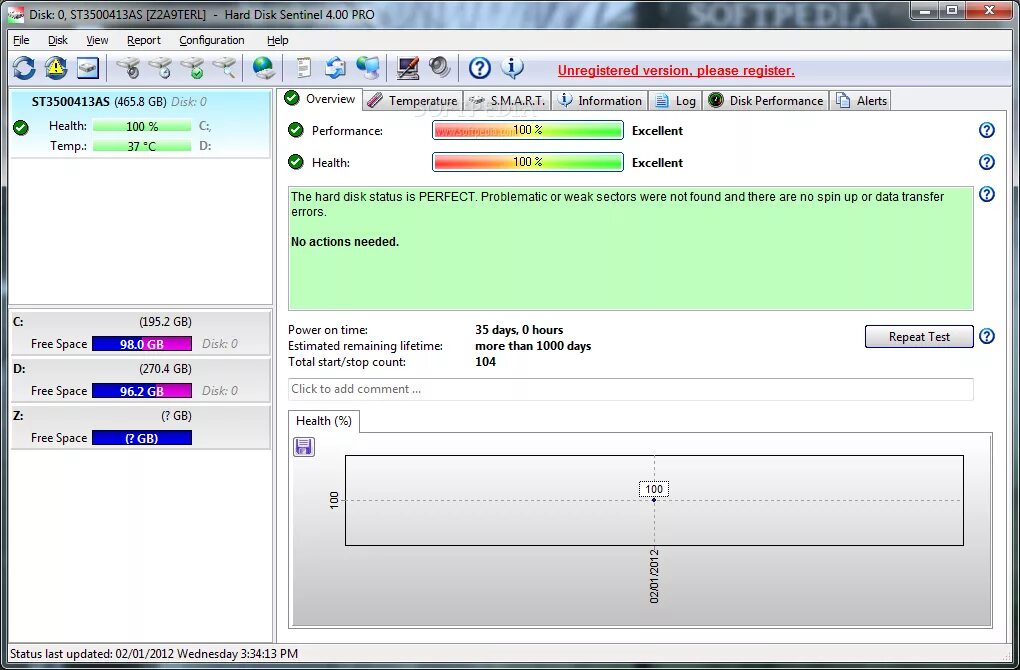Screen dimensions: 1020x670
Task: Open the Disk menu
Action: coord(57,40)
